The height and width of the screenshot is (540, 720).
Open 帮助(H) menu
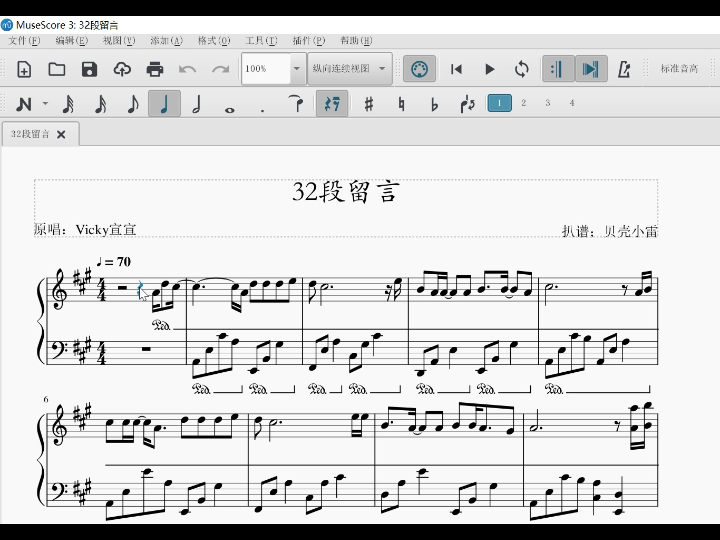pos(356,41)
